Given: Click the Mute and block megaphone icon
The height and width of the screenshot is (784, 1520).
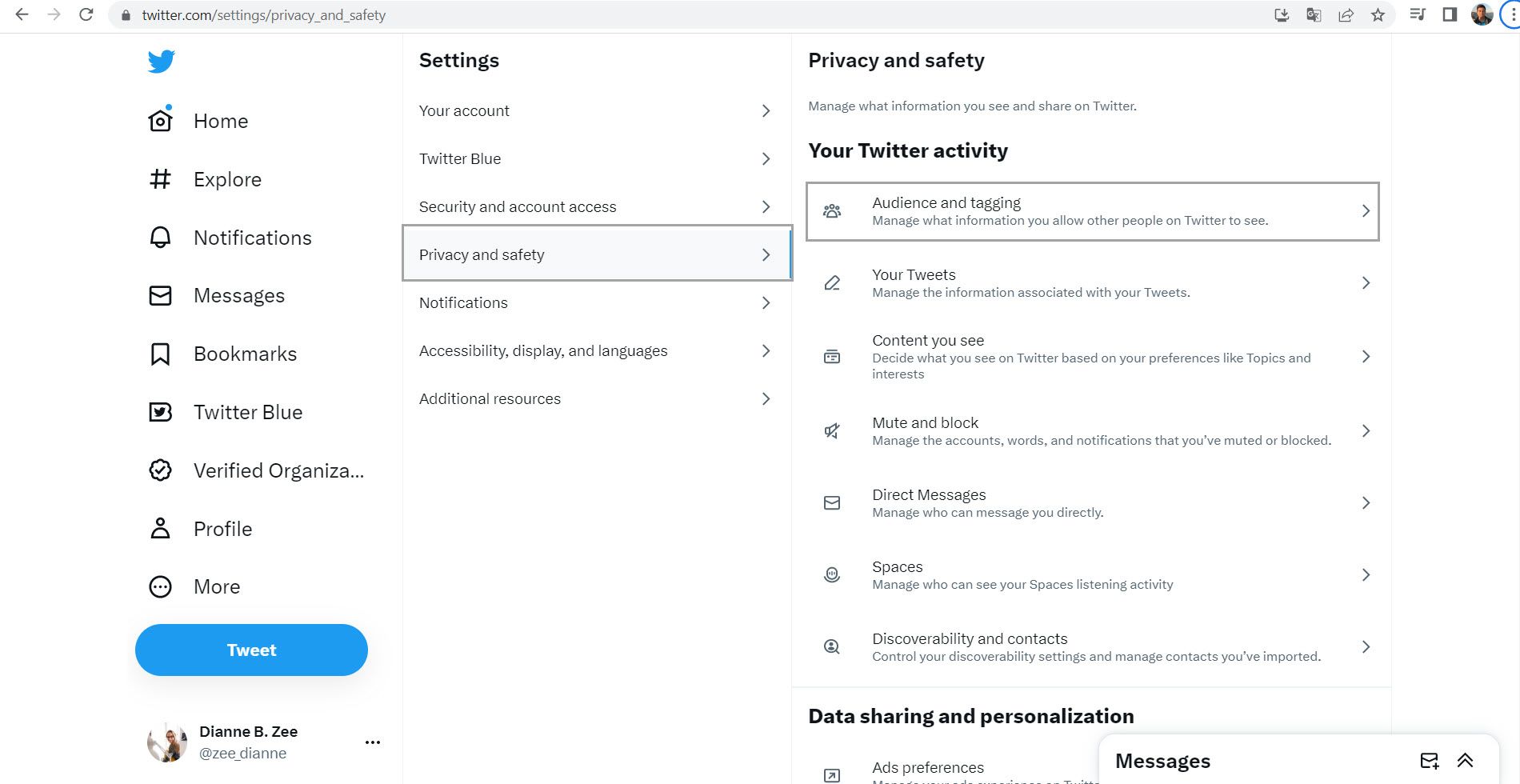Looking at the screenshot, I should [x=832, y=430].
